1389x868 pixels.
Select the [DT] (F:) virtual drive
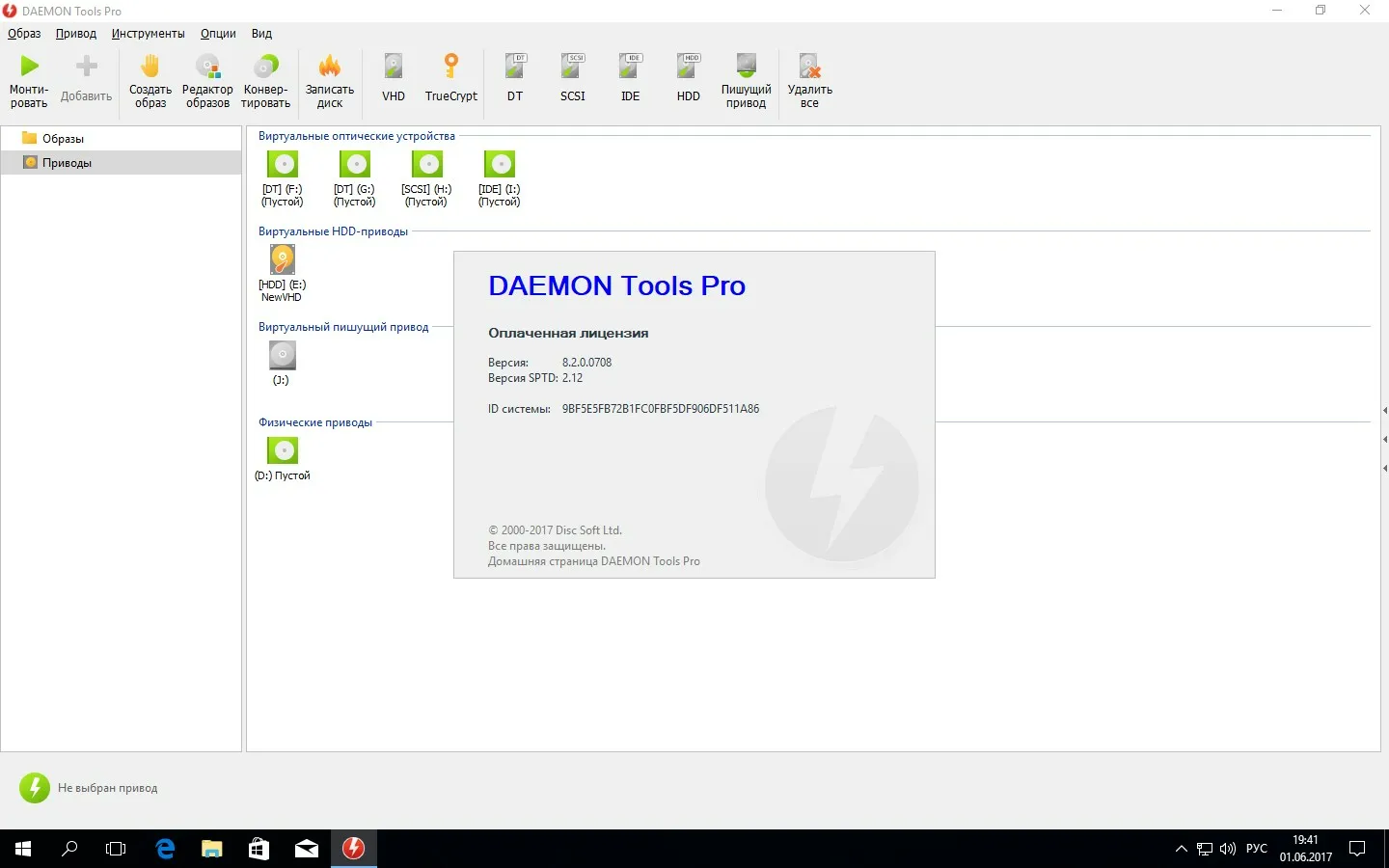click(x=283, y=165)
